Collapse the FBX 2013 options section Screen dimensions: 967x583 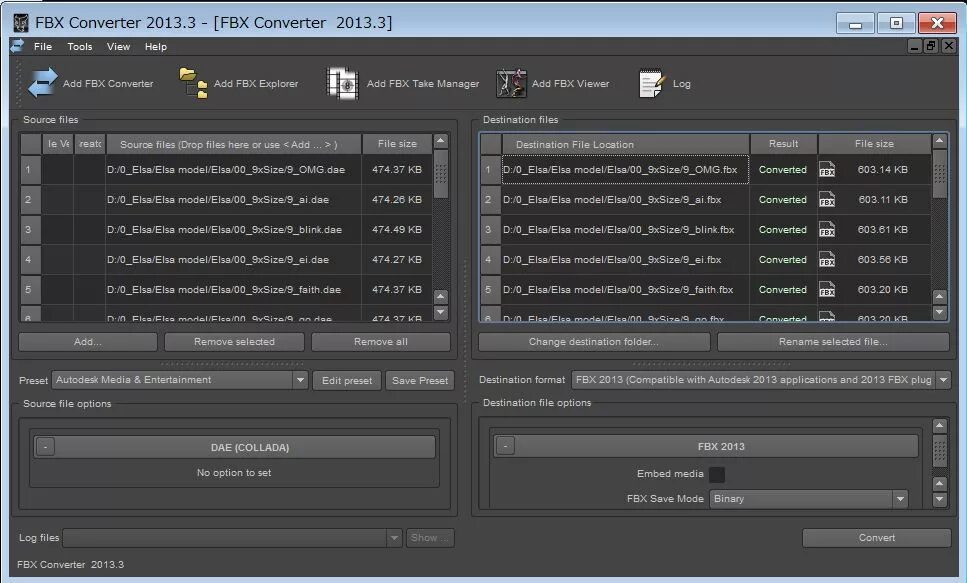point(505,445)
